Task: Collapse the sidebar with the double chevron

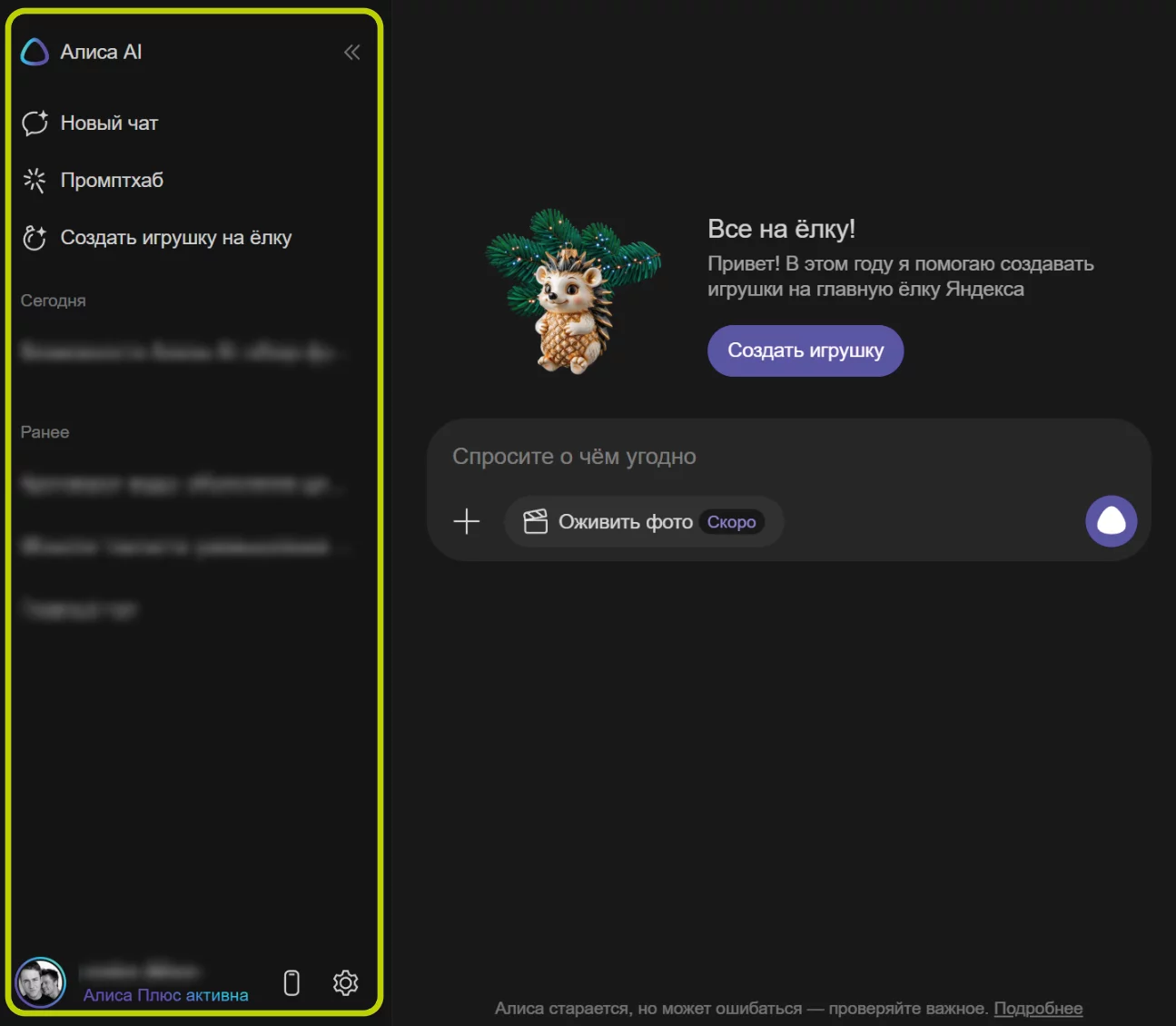Action: [x=352, y=53]
